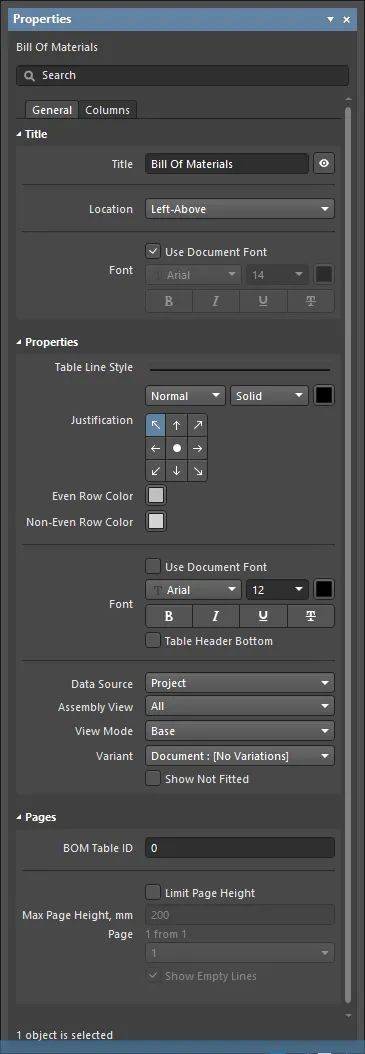The width and height of the screenshot is (365, 1054).
Task: Click the BOM Table ID field
Action: (x=240, y=848)
